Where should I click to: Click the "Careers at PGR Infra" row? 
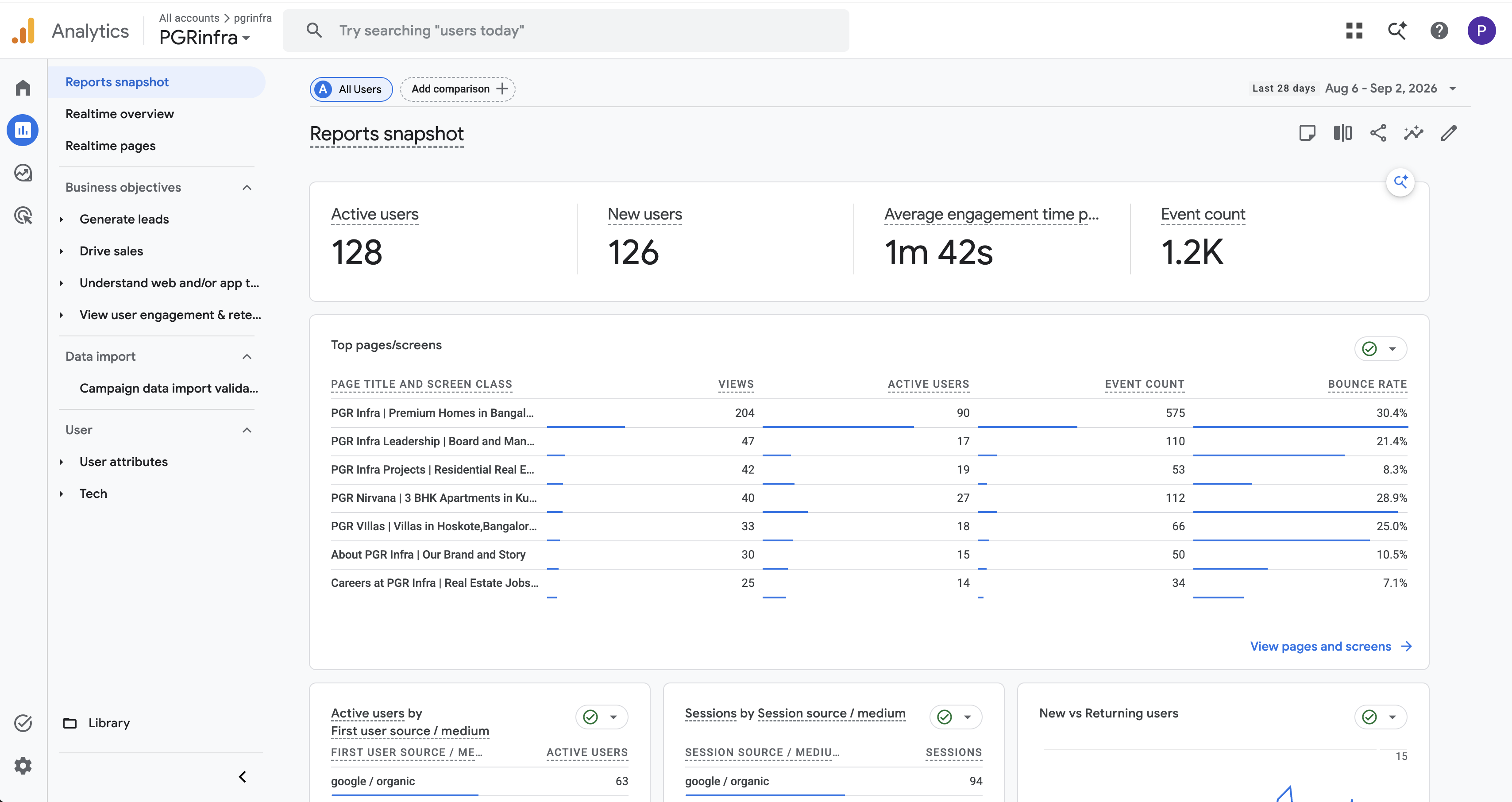tap(869, 583)
